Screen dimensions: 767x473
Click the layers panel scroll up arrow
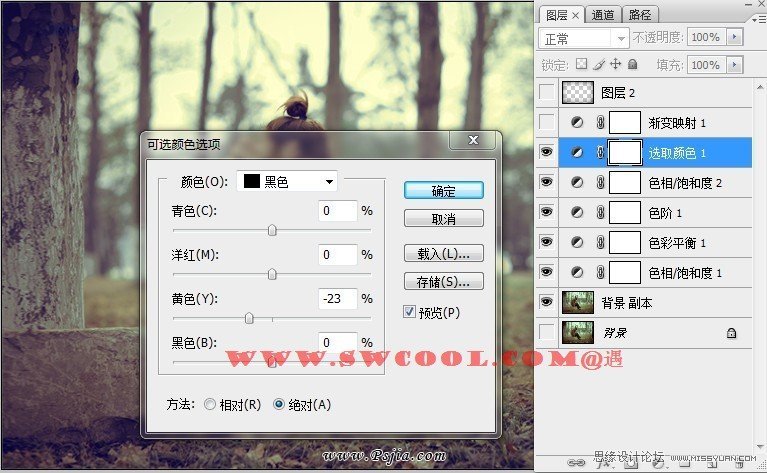(760, 87)
